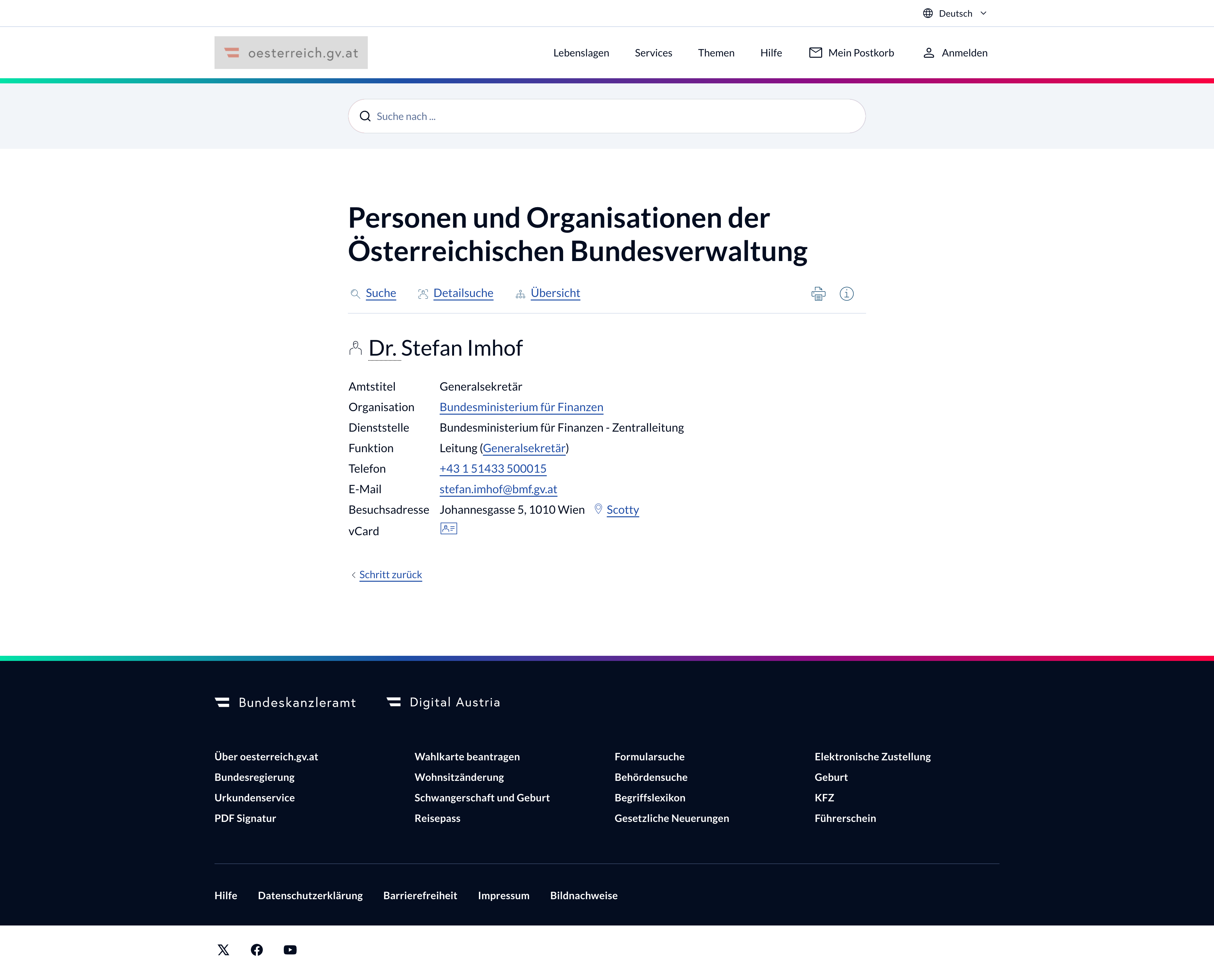The width and height of the screenshot is (1214, 980).
Task: Click Anmelden user login
Action: click(955, 53)
